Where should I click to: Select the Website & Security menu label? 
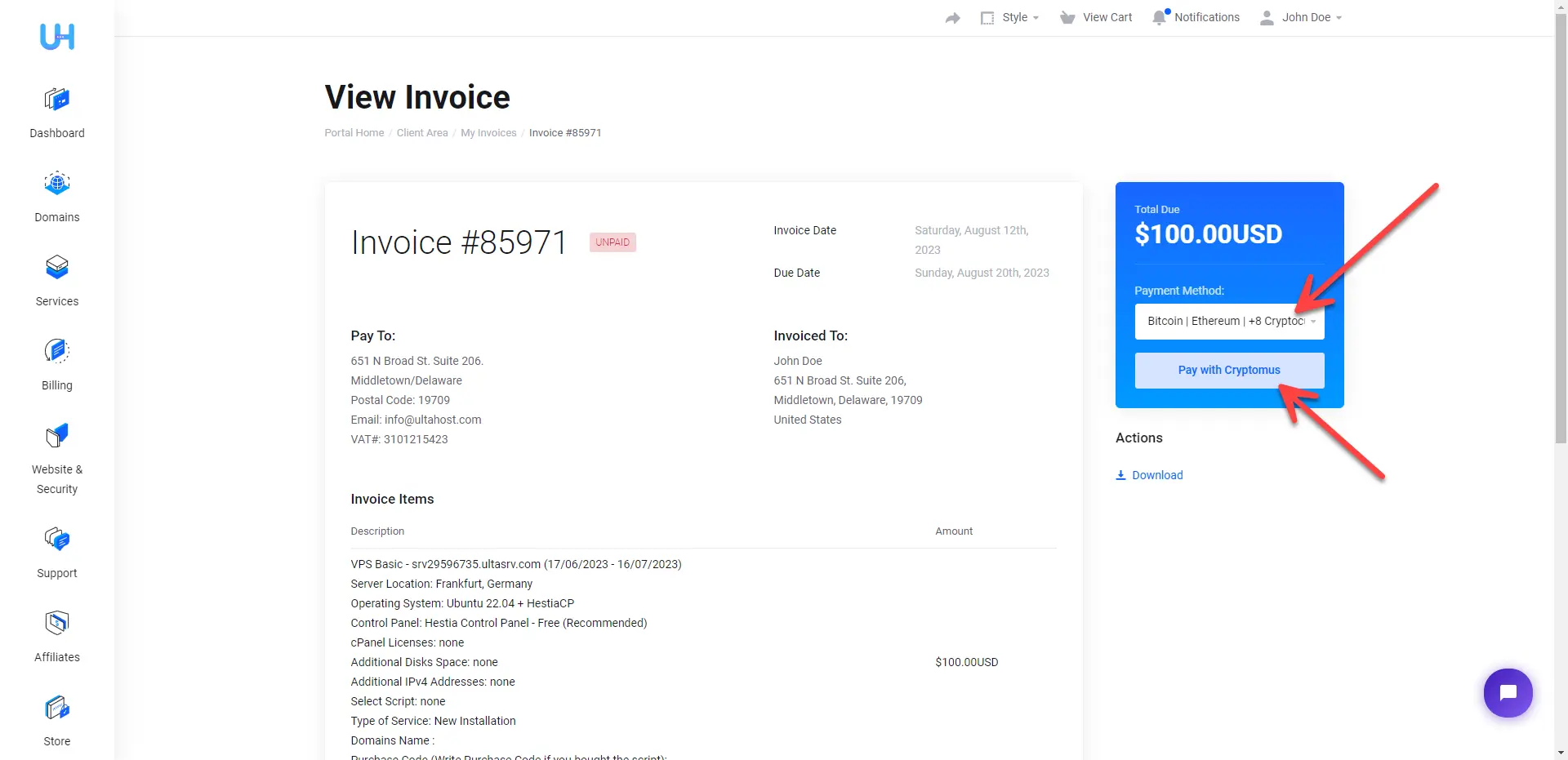(x=57, y=479)
